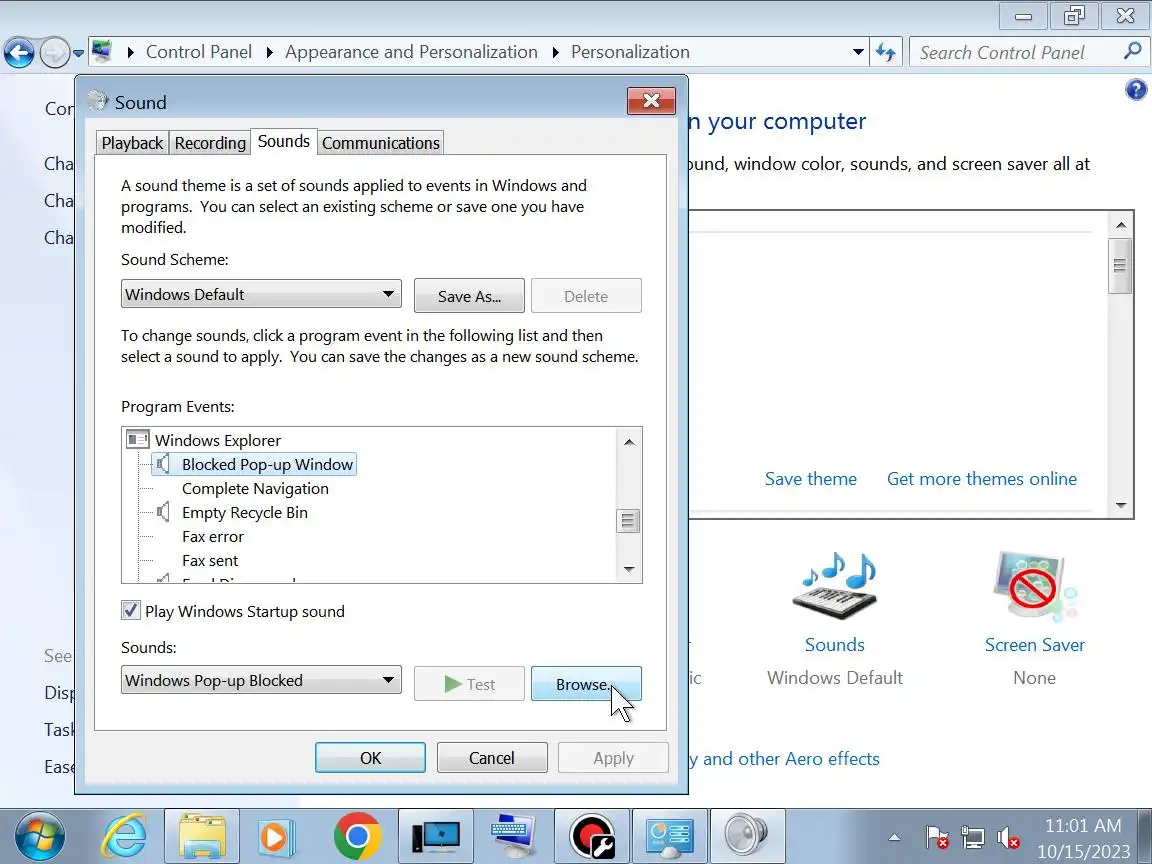
Task: Click the Personalization breadcrumb
Action: [x=630, y=52]
